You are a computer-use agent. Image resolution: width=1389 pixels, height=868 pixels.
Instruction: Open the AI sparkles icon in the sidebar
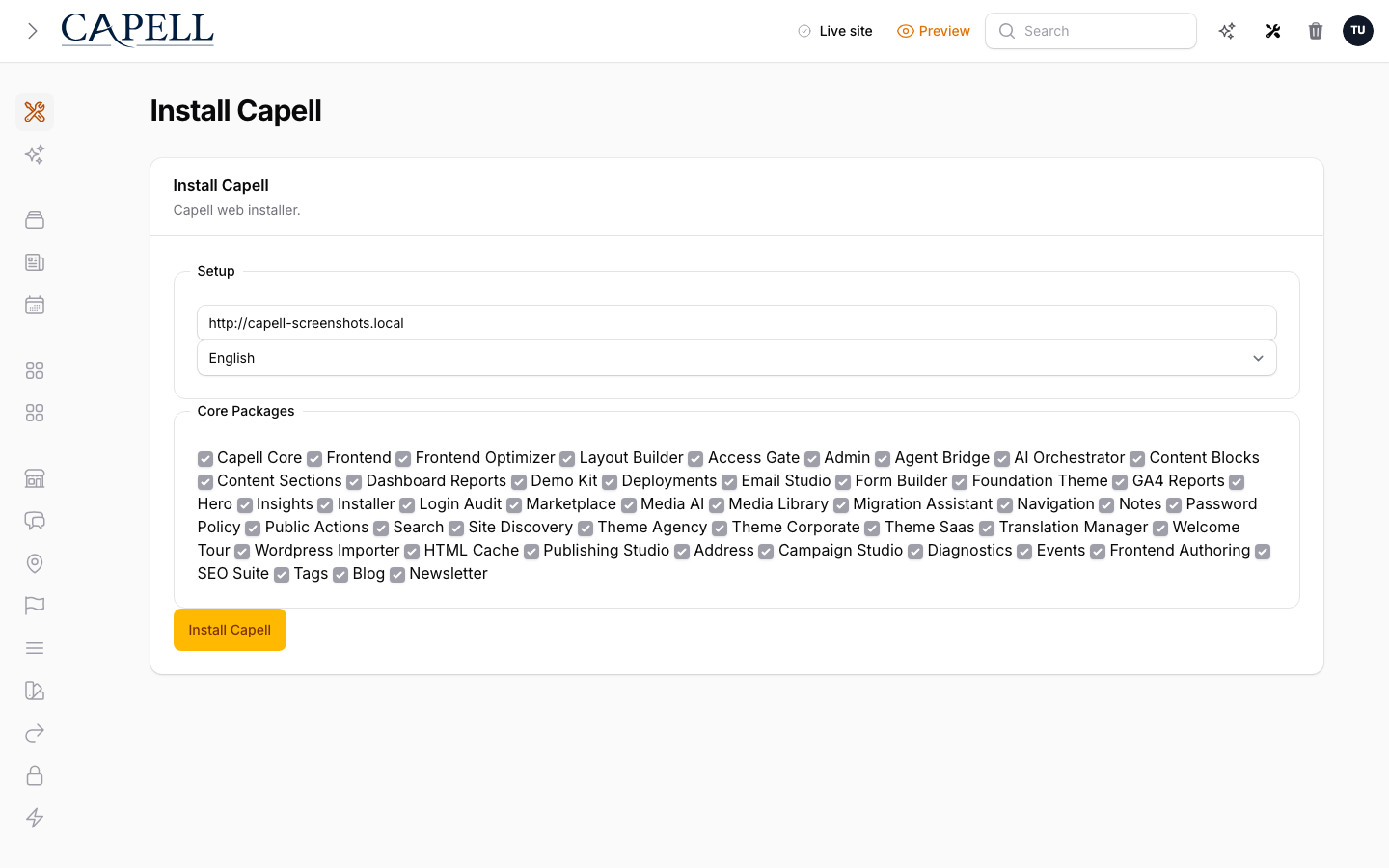pos(35,154)
